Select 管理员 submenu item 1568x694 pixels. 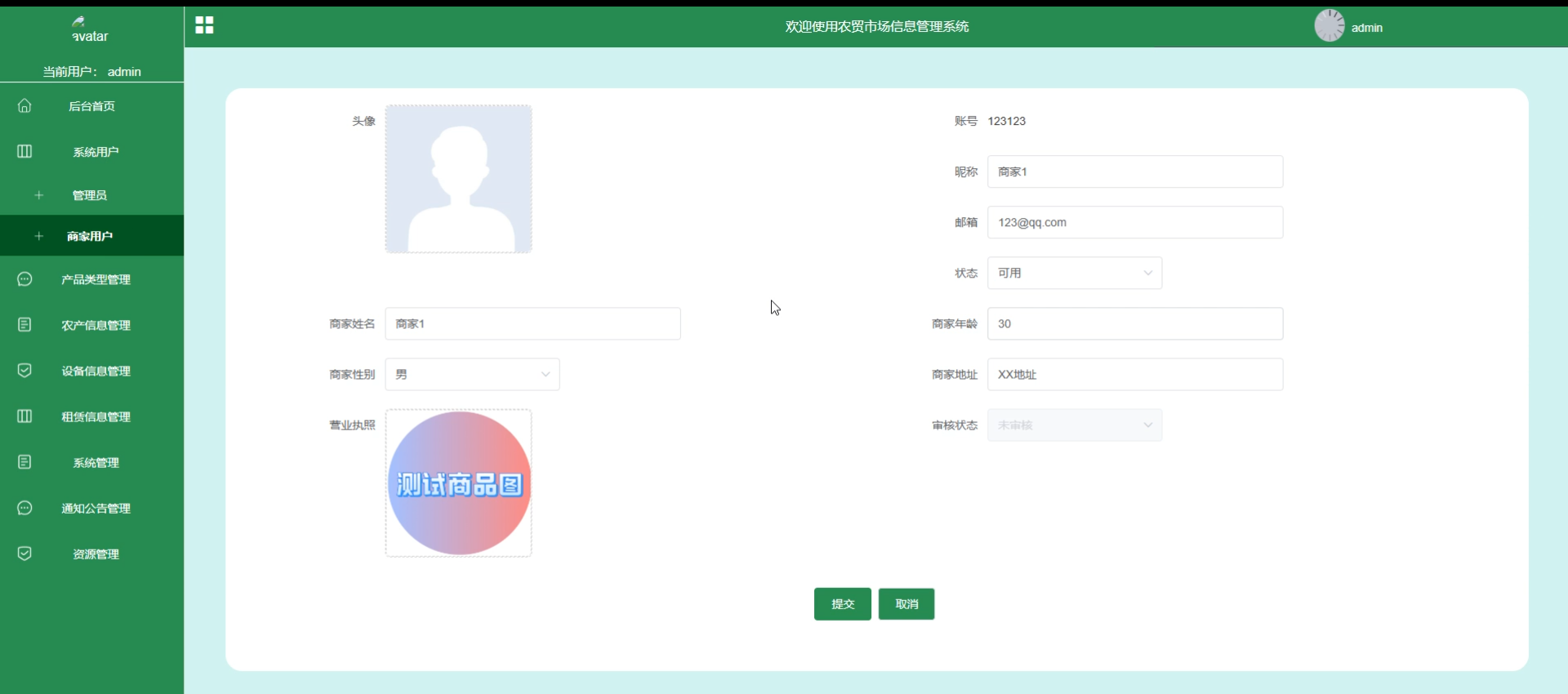point(91,195)
